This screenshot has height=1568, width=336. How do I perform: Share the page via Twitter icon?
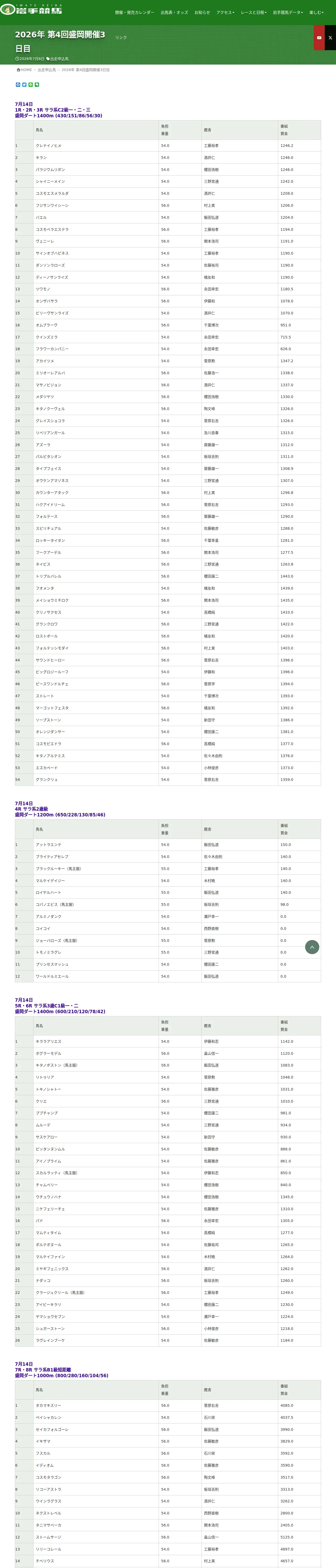pyautogui.click(x=24, y=85)
